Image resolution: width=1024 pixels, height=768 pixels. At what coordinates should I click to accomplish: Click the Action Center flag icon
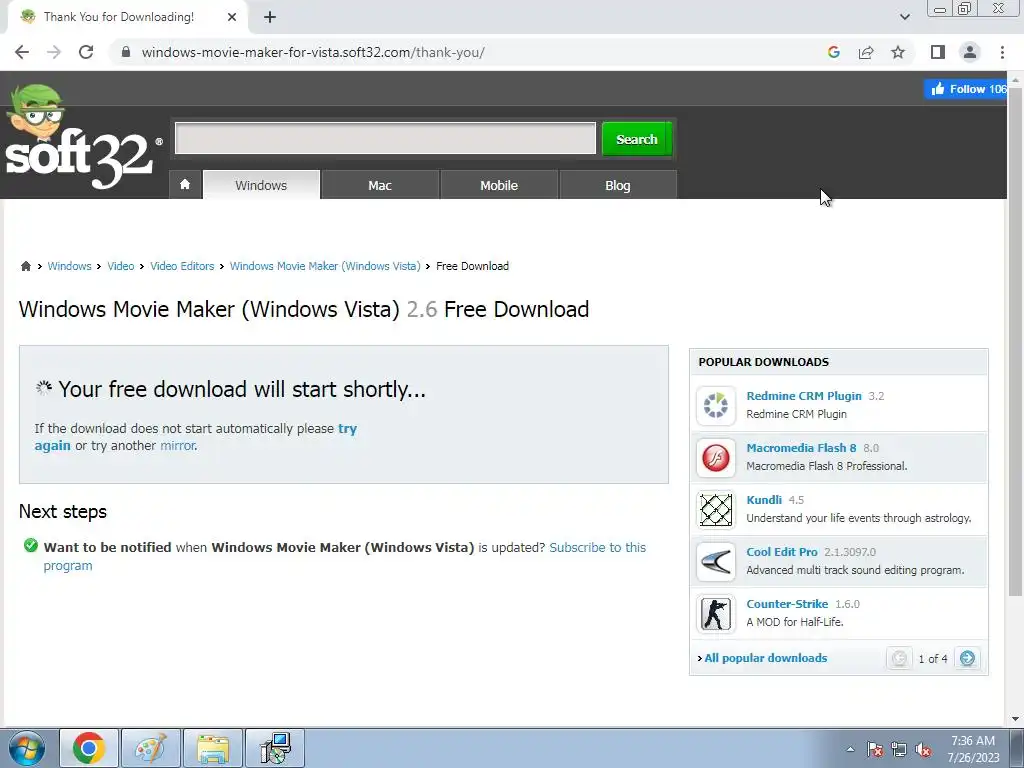875,750
